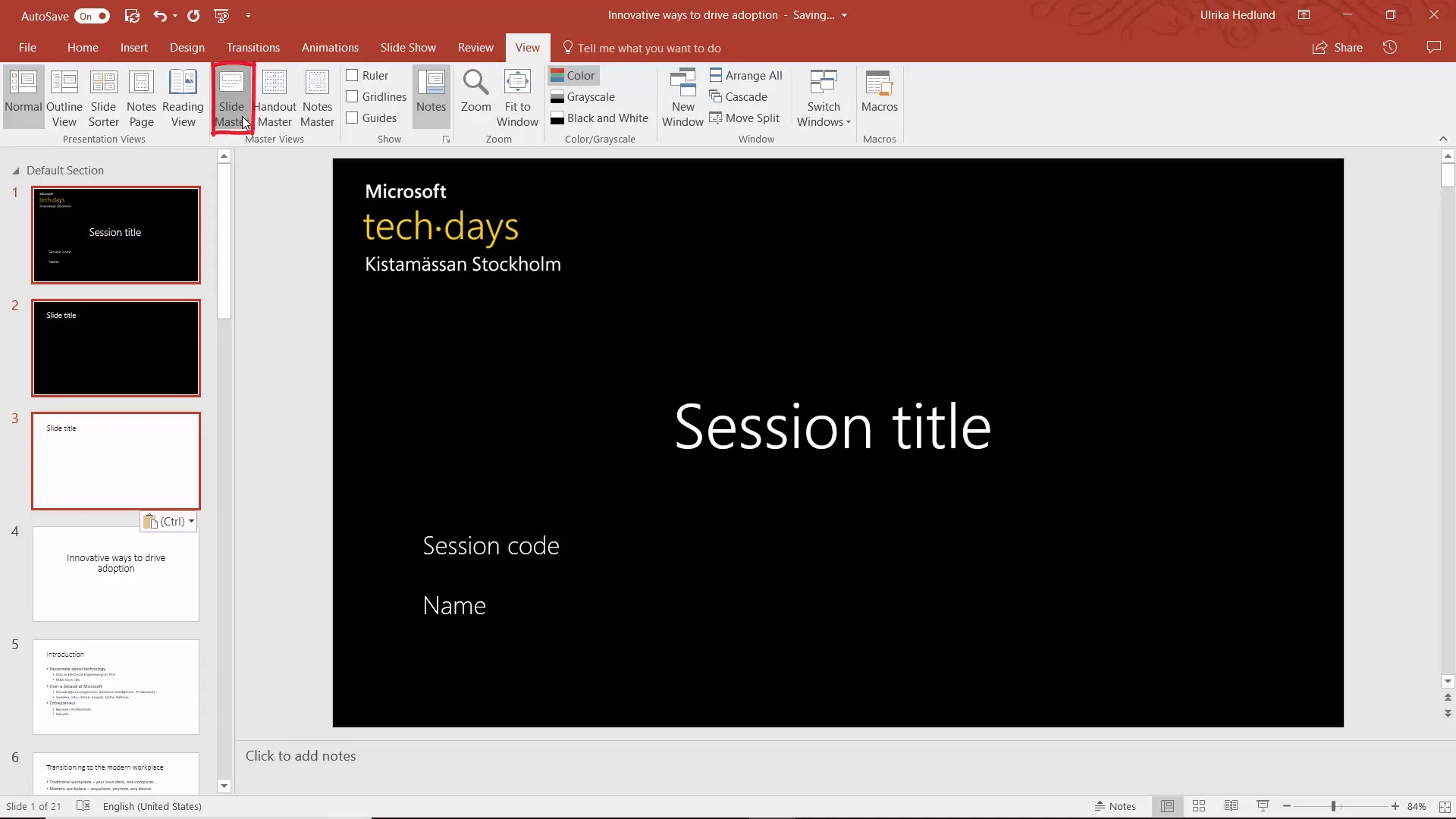The height and width of the screenshot is (819, 1456).
Task: Select Black and White display mode
Action: 600,118
